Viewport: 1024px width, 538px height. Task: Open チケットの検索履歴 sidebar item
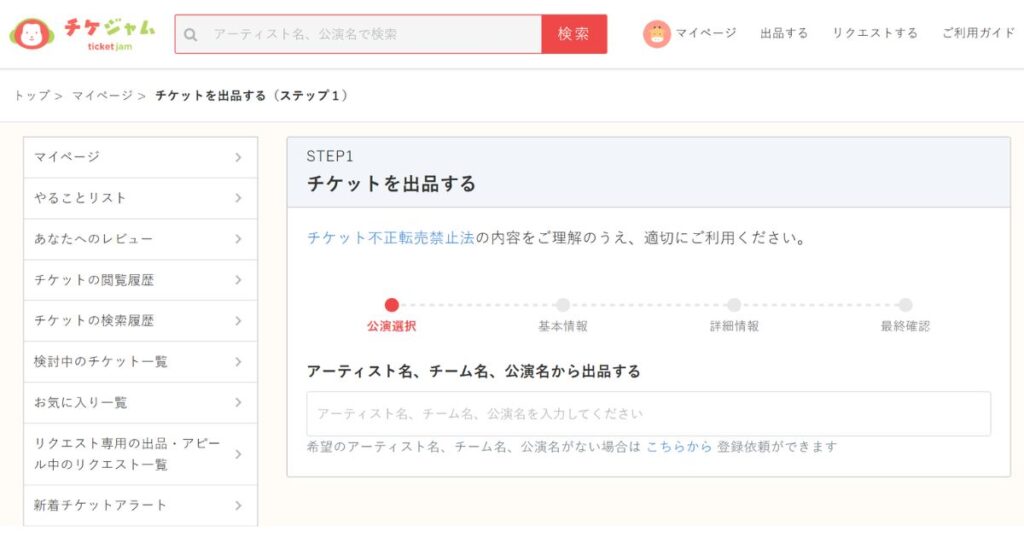[140, 321]
